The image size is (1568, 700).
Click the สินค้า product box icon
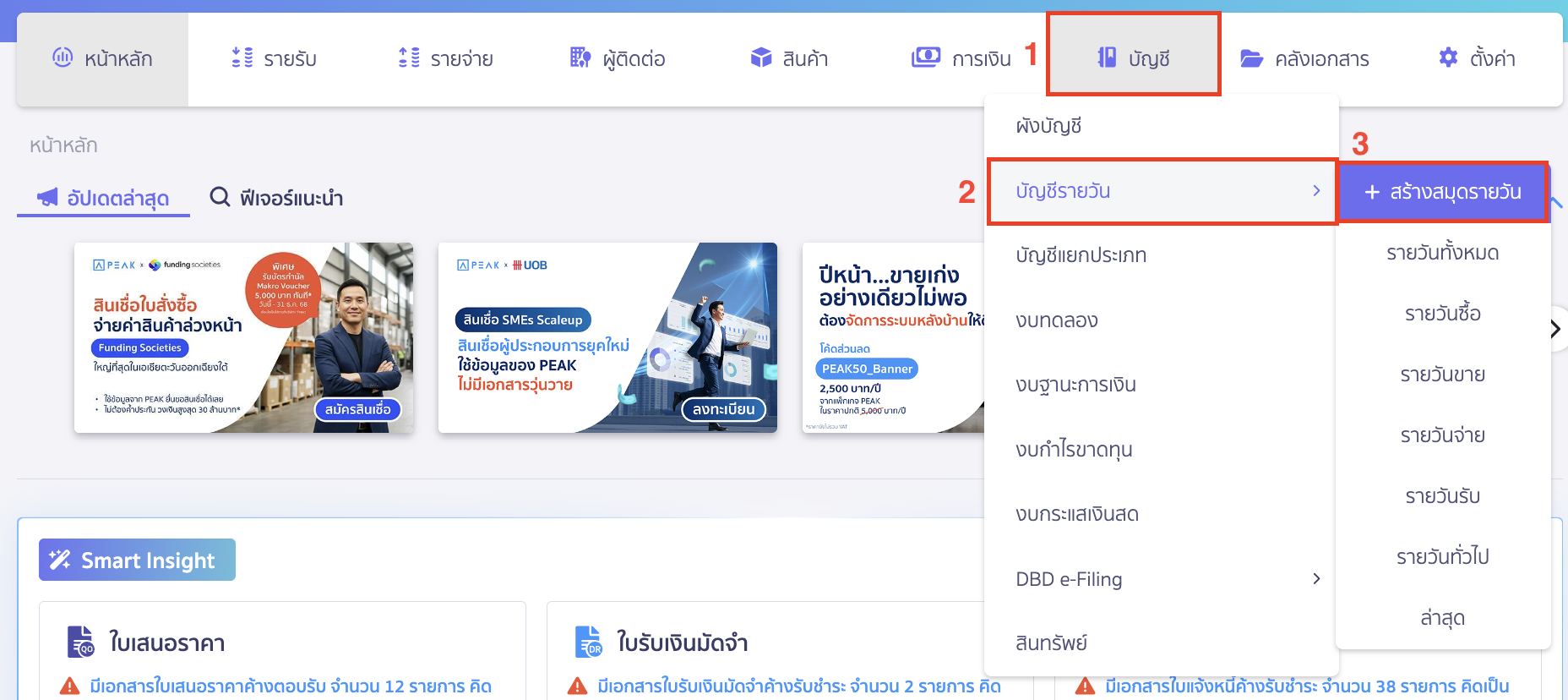tap(761, 57)
